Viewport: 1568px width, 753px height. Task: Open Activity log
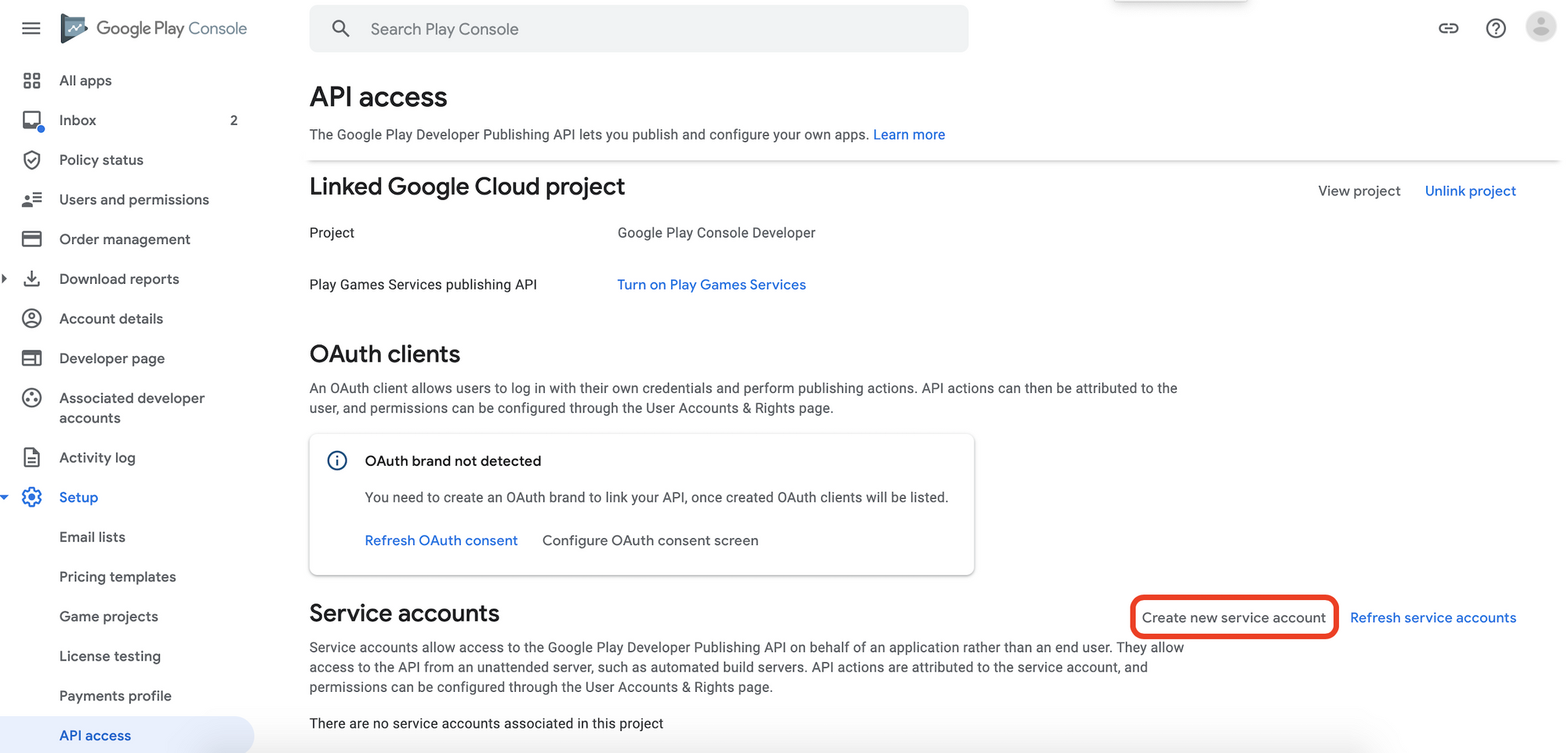coord(97,457)
